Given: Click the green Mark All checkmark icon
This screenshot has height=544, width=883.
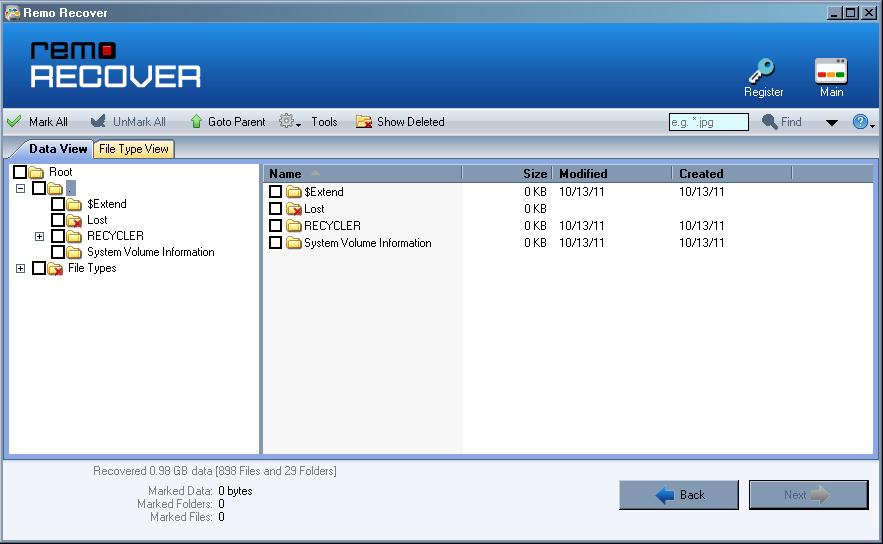Looking at the screenshot, I should (14, 121).
